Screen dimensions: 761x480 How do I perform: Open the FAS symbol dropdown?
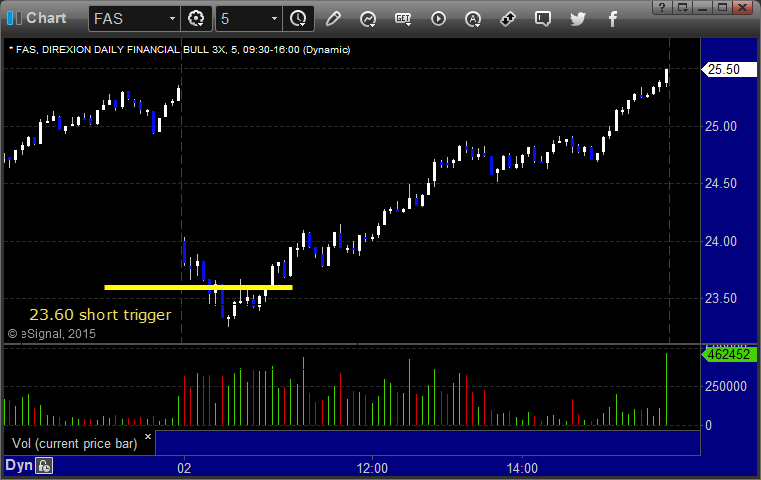click(172, 19)
